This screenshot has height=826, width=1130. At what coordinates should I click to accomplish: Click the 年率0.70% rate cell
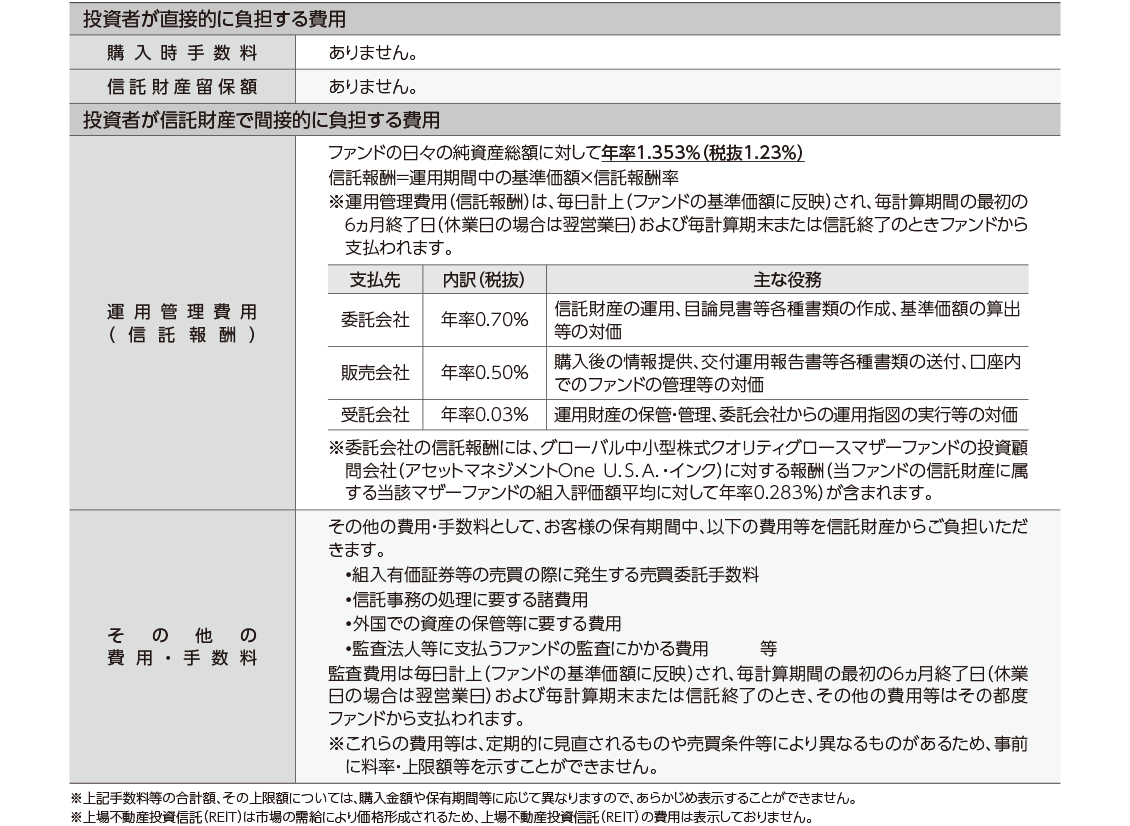pyautogui.click(x=483, y=320)
